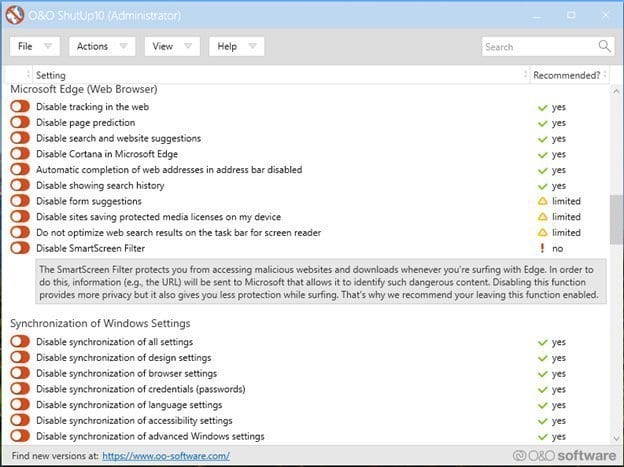
Task: Open the File menu
Action: pos(35,46)
